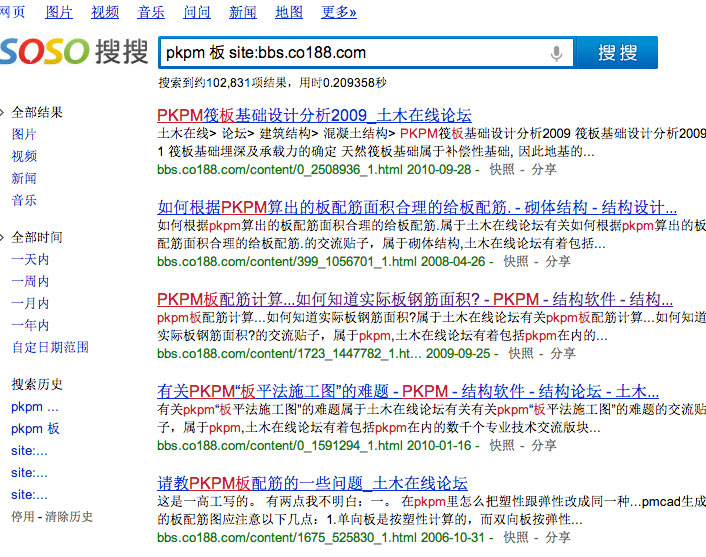Click 分享 for the 2010-09-28 result
The image size is (706, 557).
[544, 170]
